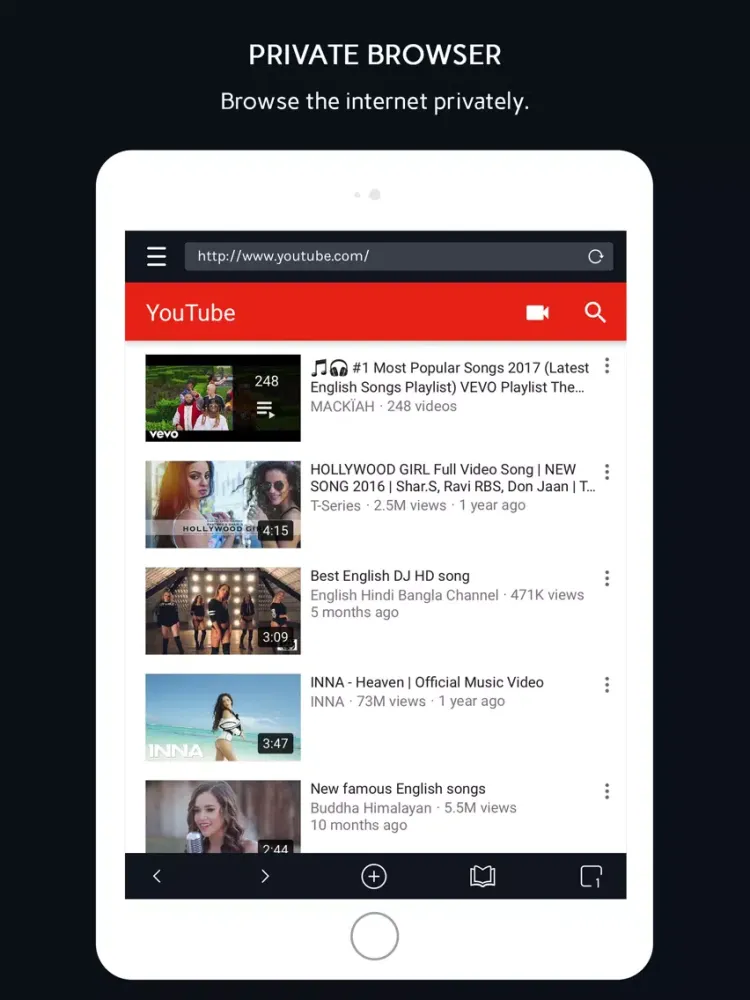750x1000 pixels.
Task: Open 'Best English DJ HD song' title
Action: point(390,576)
